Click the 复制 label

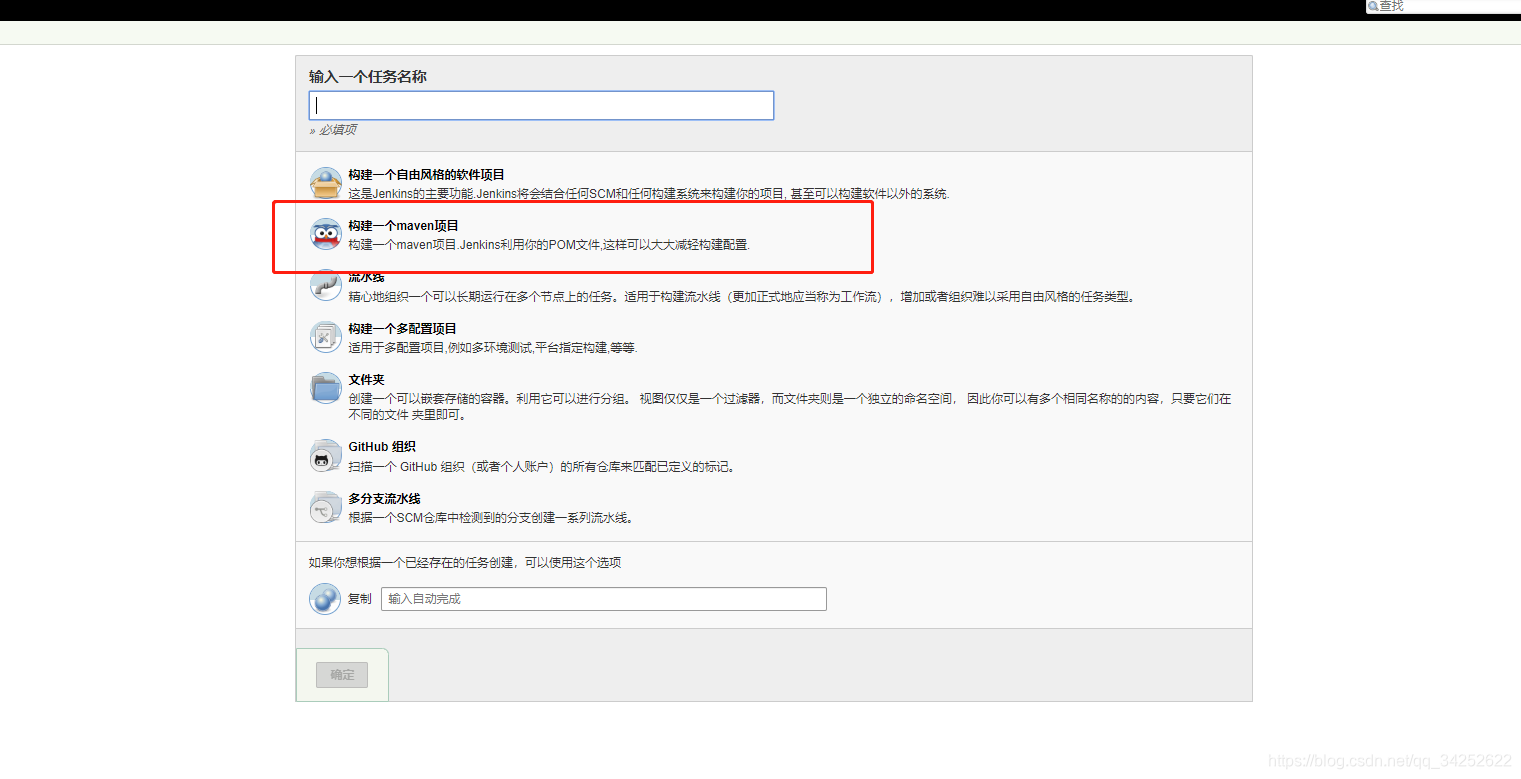[x=359, y=599]
